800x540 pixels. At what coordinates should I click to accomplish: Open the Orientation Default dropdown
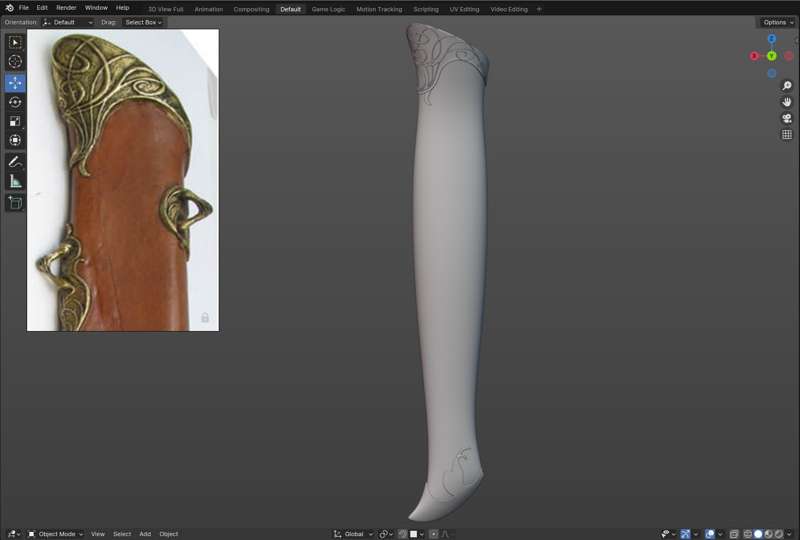pyautogui.click(x=68, y=22)
